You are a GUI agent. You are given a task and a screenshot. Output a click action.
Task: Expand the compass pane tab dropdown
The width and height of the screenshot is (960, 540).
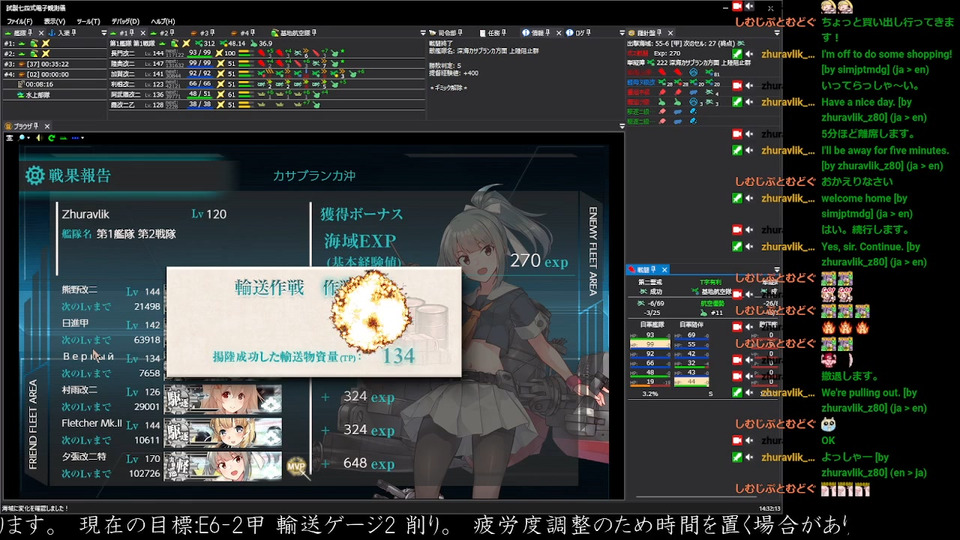[777, 33]
